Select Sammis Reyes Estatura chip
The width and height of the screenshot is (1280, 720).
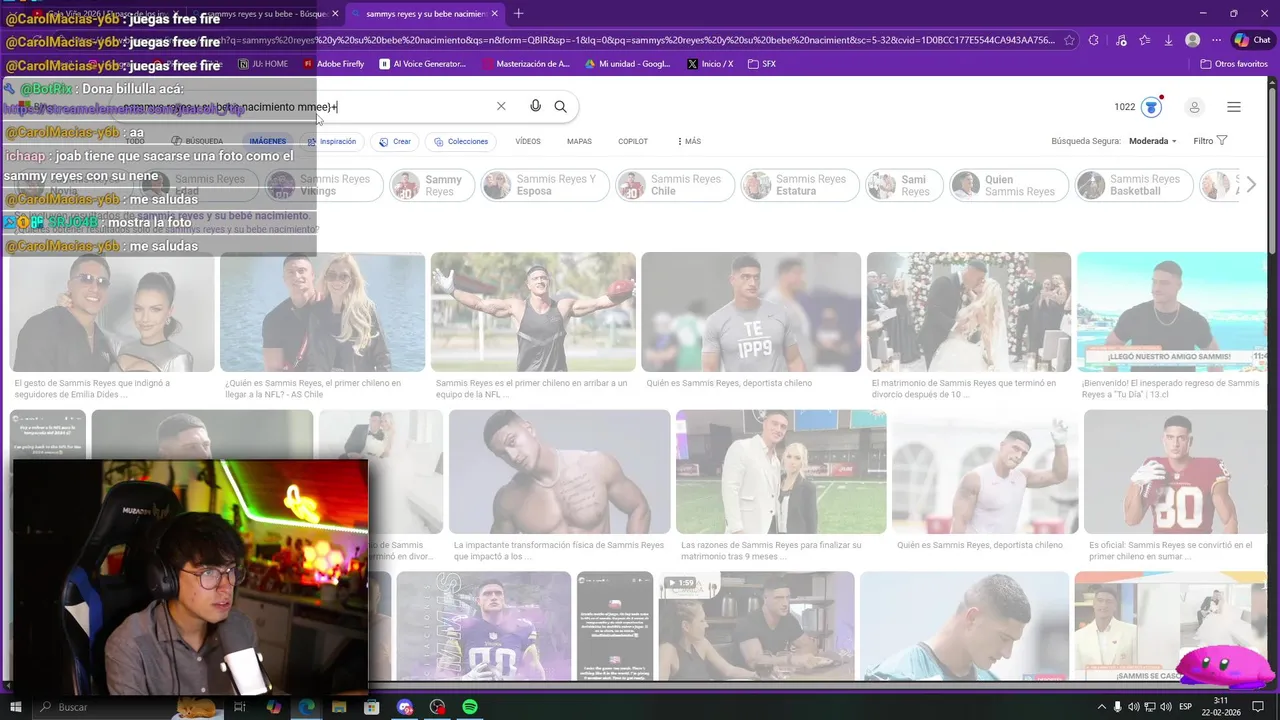click(800, 185)
